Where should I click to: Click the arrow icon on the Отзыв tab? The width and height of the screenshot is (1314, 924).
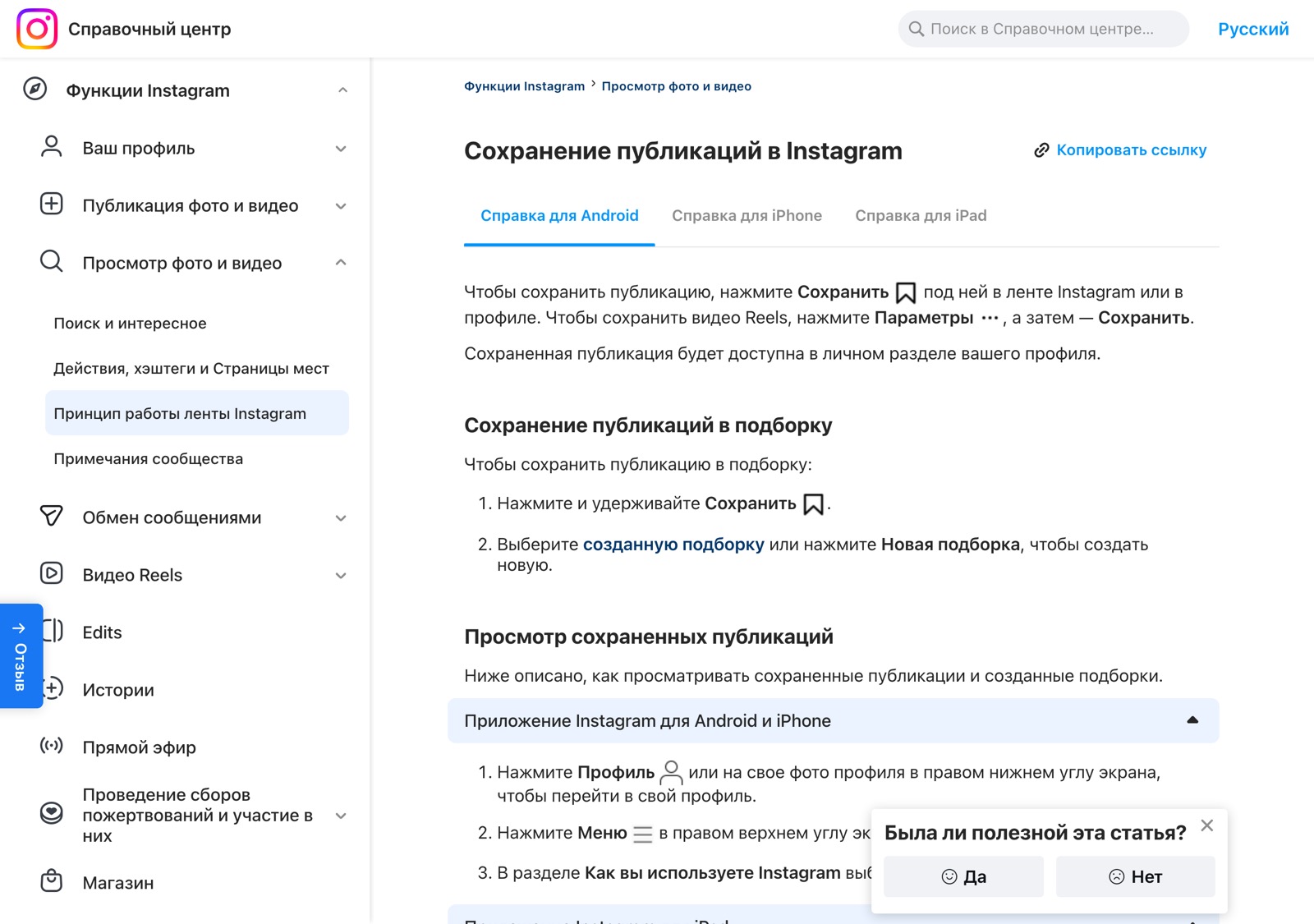[x=20, y=628]
